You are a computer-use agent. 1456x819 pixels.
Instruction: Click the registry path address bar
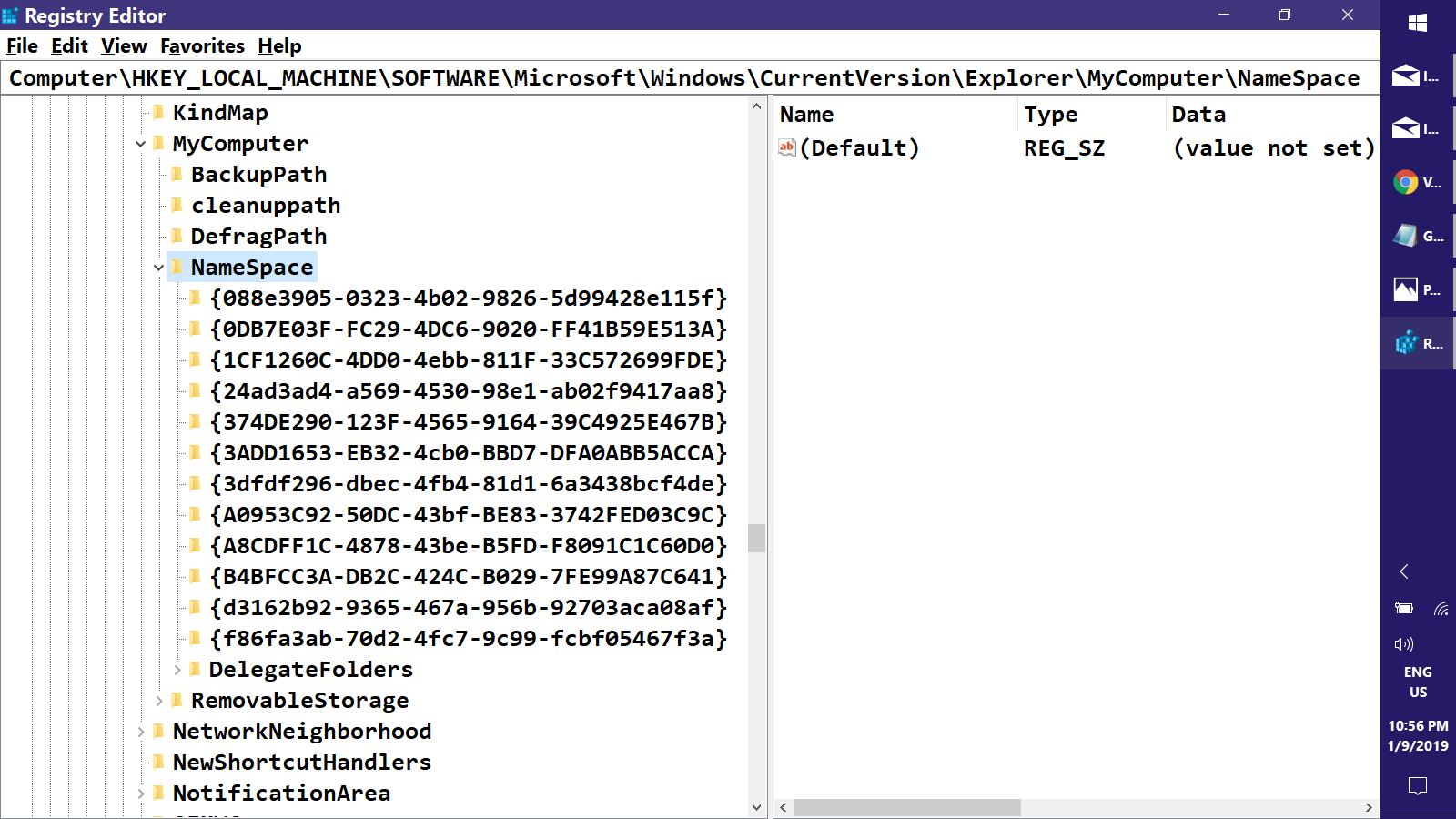click(x=690, y=78)
